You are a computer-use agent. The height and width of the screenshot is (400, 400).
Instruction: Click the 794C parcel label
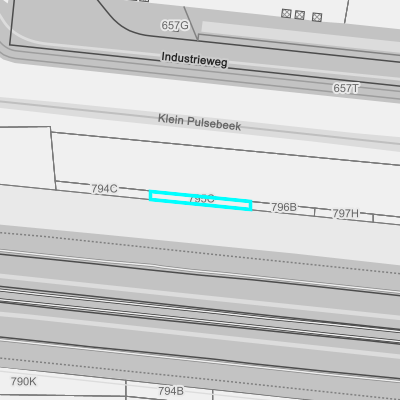click(x=104, y=189)
